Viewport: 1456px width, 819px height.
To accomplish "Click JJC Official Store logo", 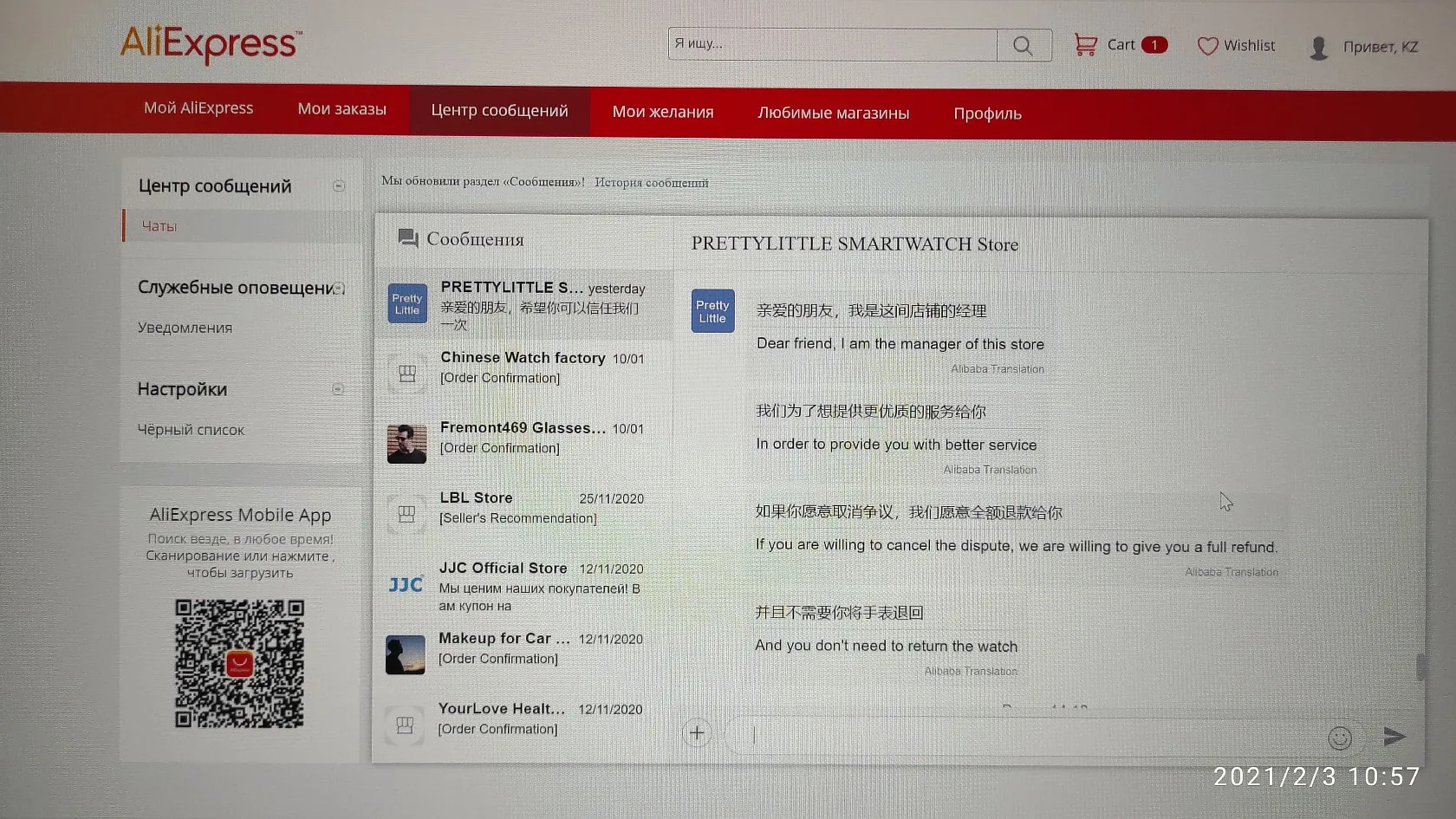I will [x=406, y=584].
